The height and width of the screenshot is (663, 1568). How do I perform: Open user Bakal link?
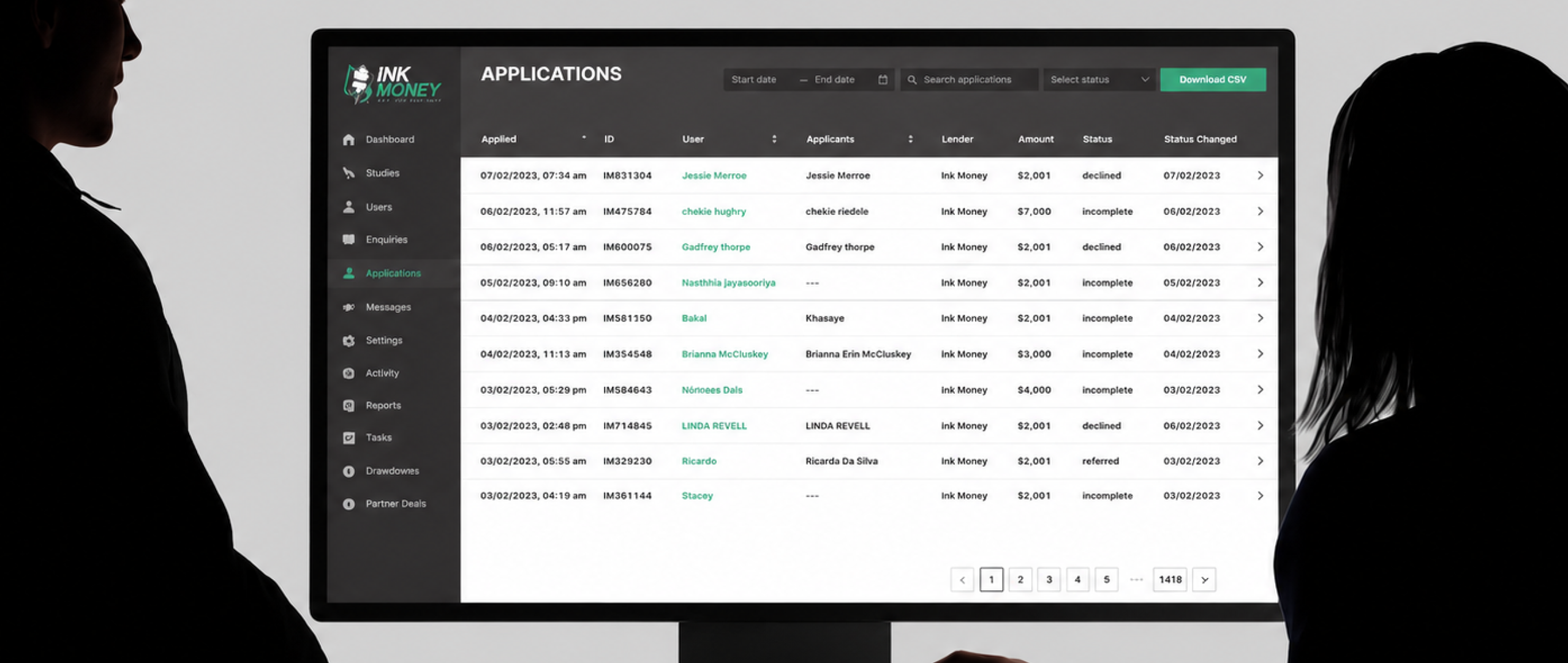(x=694, y=318)
